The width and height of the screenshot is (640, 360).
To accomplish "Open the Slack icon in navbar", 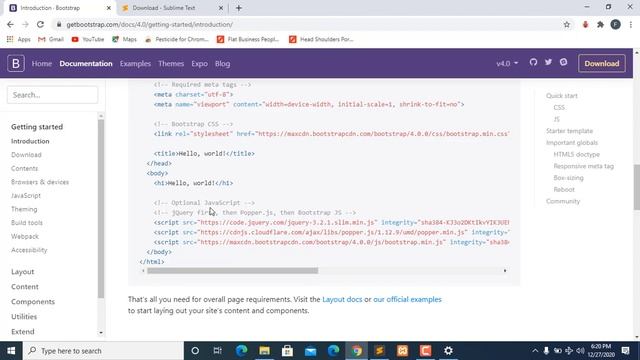I will point(563,62).
